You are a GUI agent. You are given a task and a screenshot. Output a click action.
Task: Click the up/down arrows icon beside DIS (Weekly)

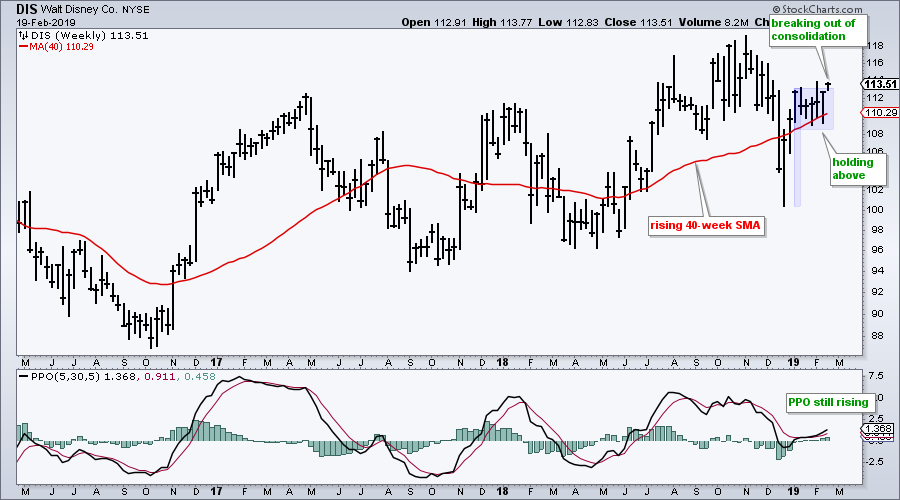pos(24,36)
